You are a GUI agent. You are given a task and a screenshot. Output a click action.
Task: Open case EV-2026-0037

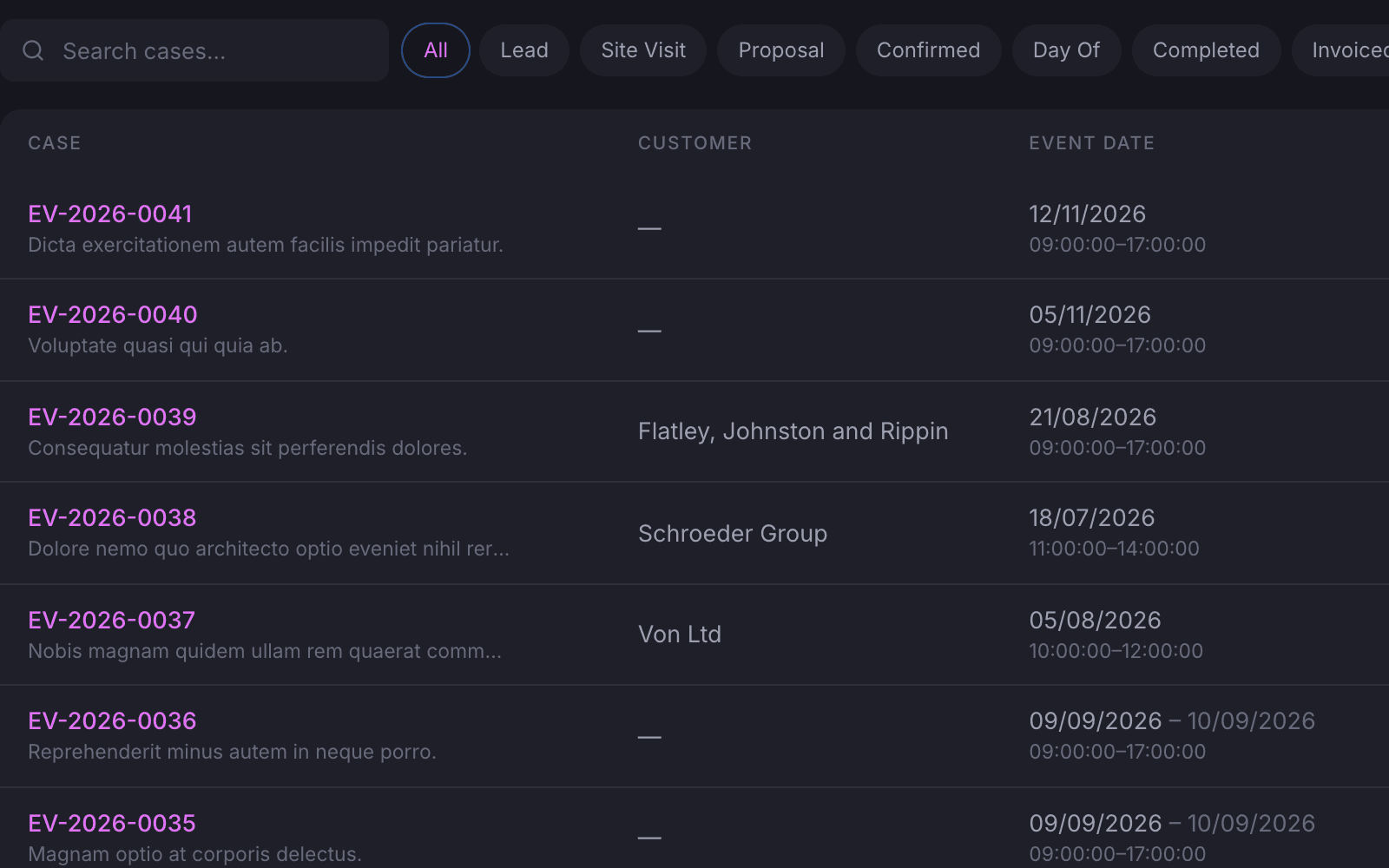[x=112, y=620]
